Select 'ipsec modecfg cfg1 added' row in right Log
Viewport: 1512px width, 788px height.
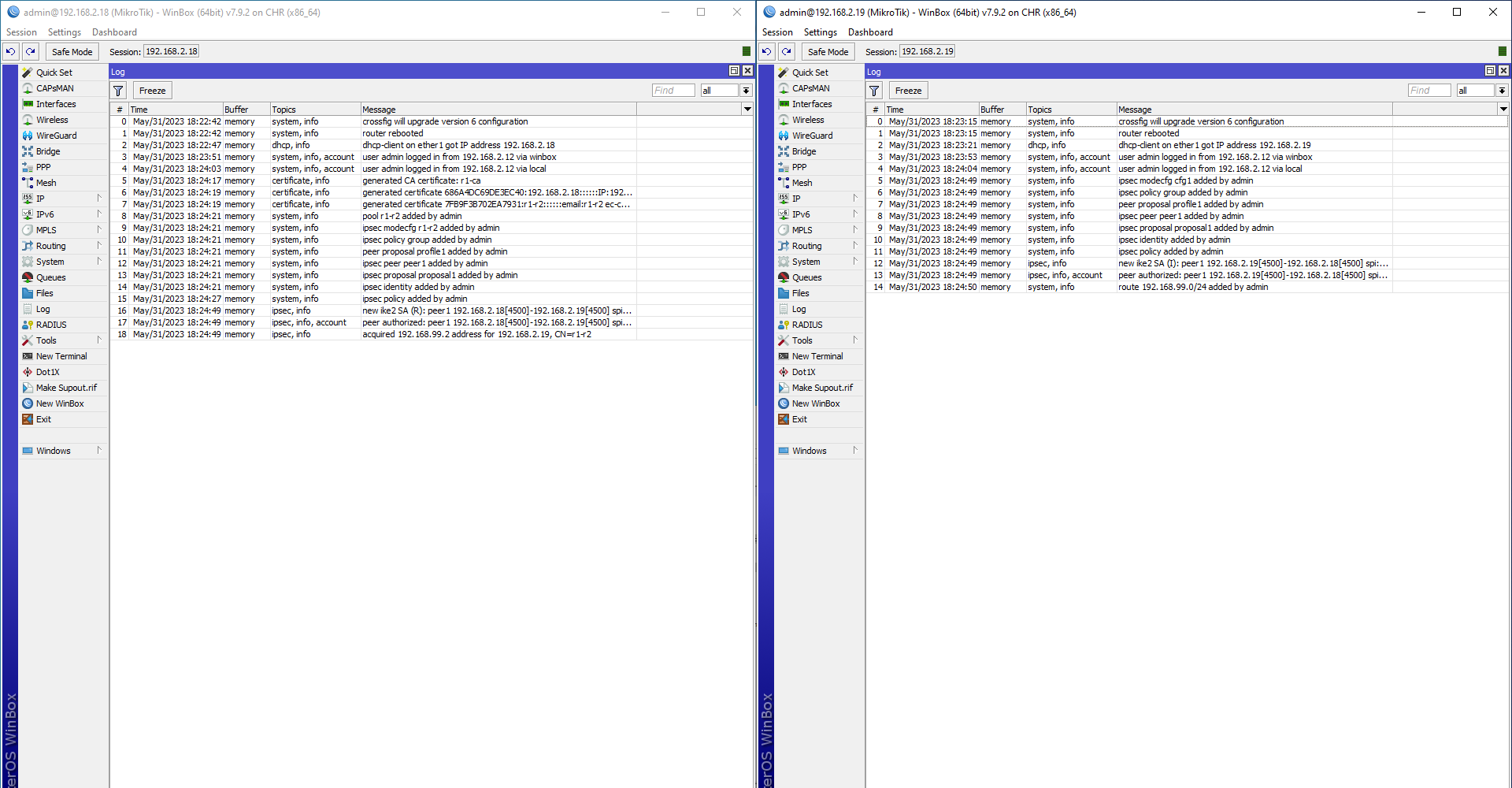click(x=1187, y=180)
